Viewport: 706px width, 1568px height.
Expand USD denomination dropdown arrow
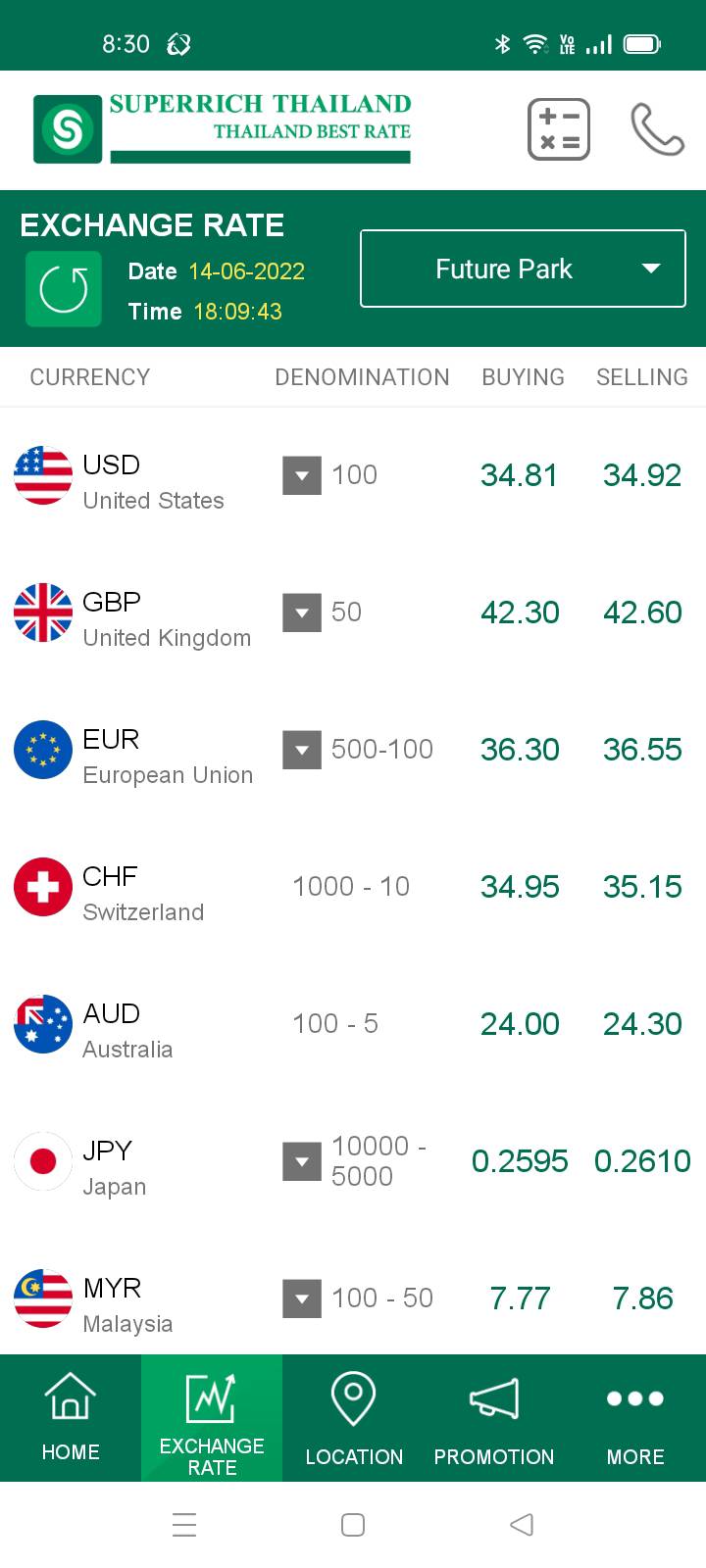point(302,476)
